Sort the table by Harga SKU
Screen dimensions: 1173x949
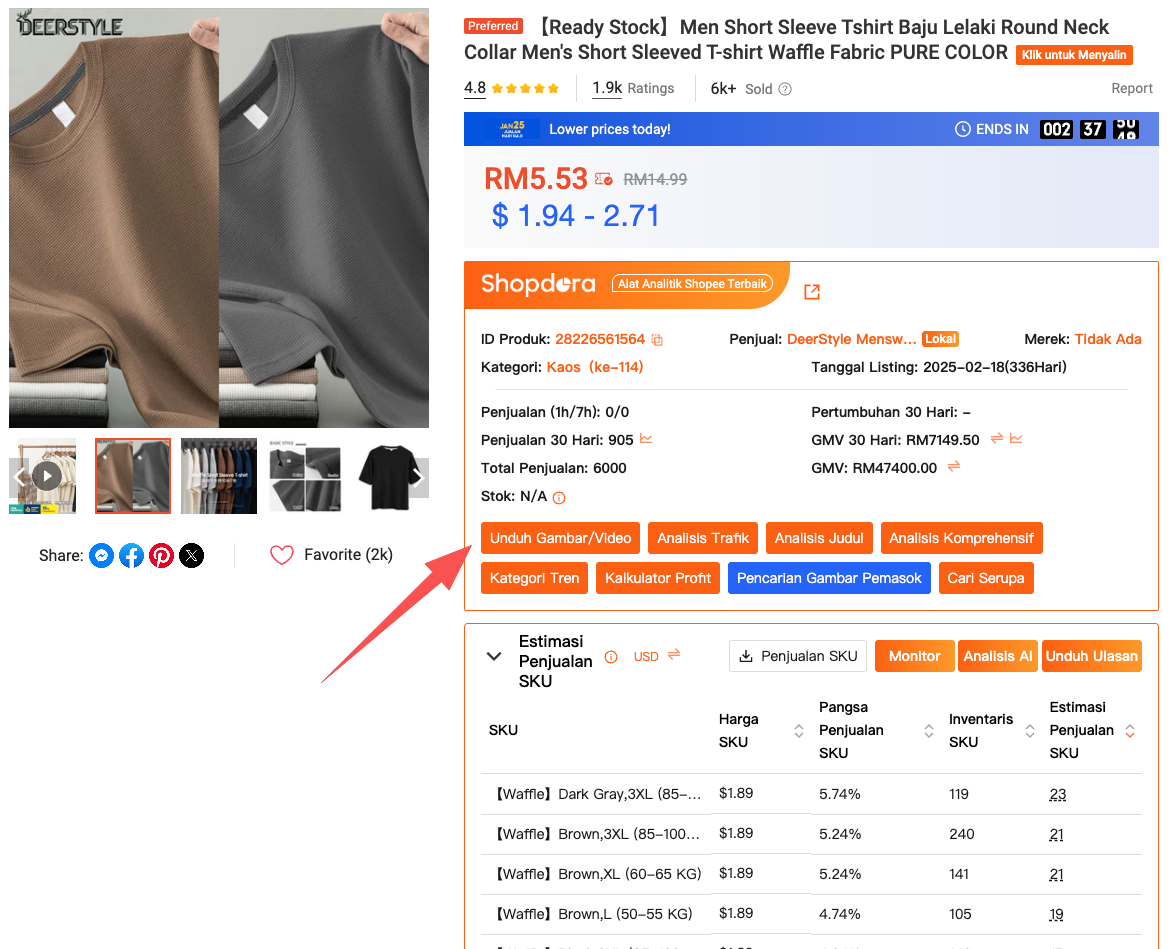click(x=799, y=731)
